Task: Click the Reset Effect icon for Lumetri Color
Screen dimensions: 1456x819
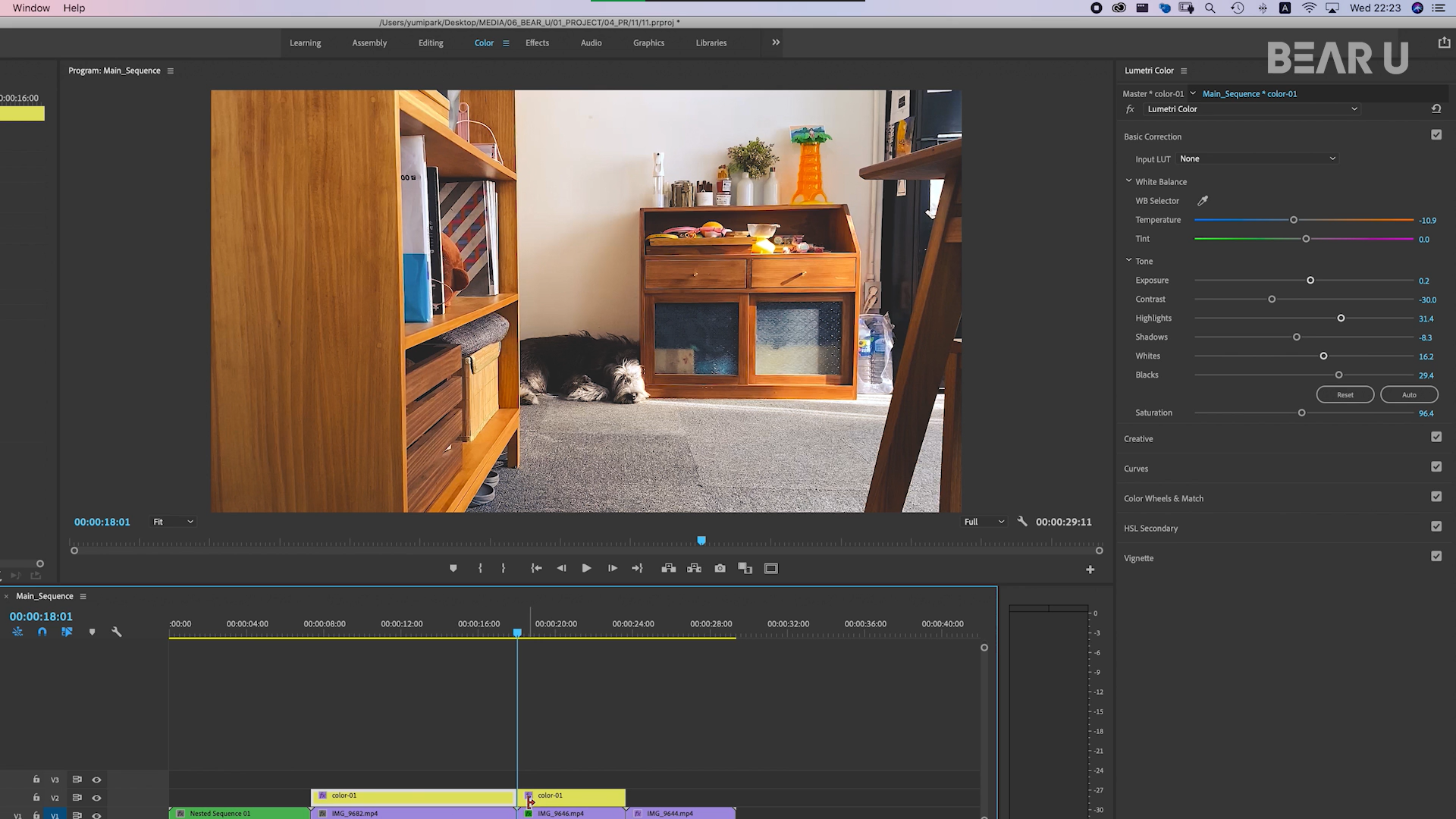Action: (1436, 109)
